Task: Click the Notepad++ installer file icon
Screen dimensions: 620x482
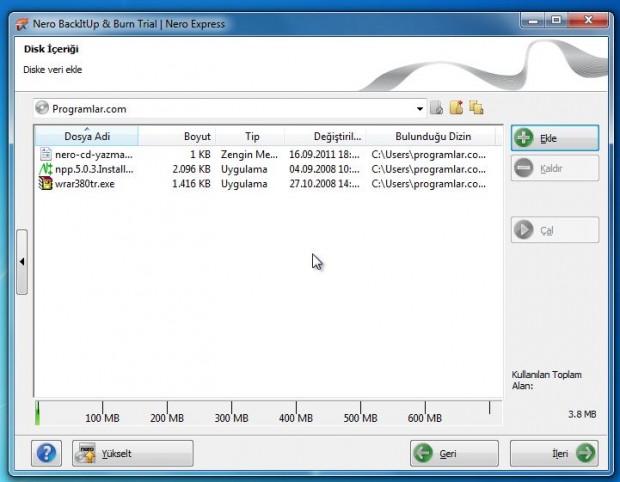Action: pyautogui.click(x=46, y=169)
